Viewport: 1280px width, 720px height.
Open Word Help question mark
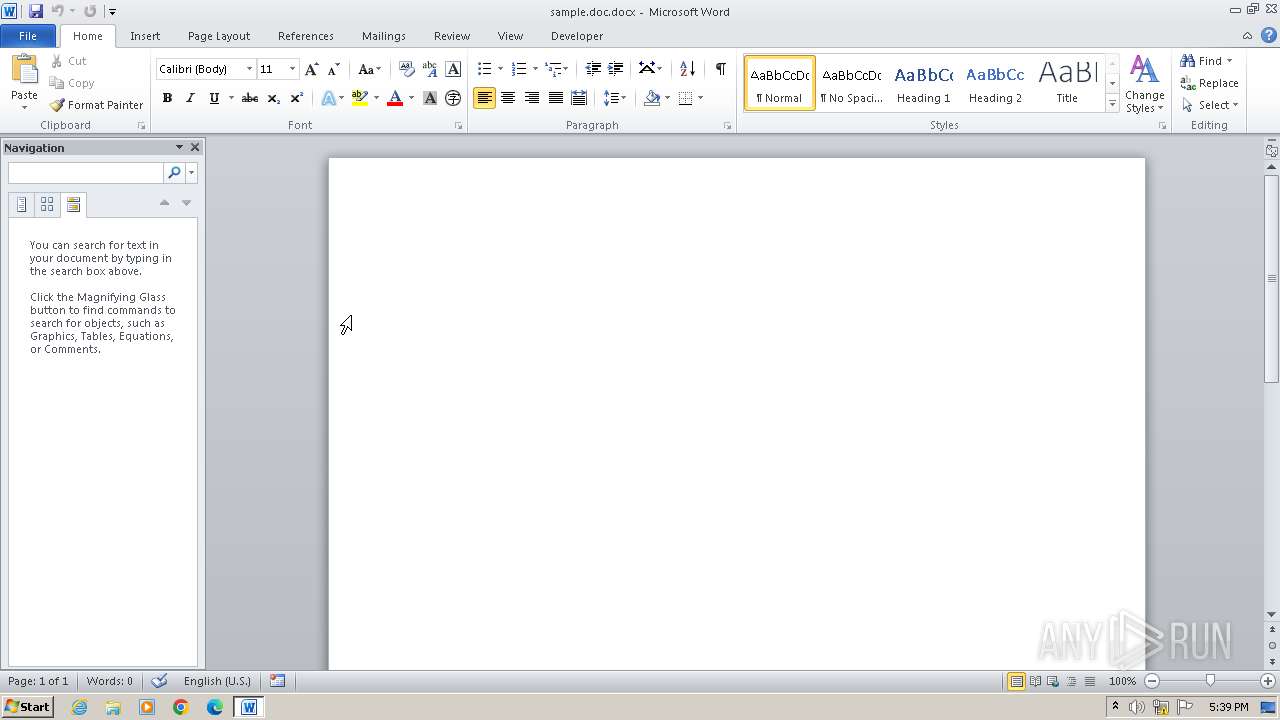point(1268,35)
